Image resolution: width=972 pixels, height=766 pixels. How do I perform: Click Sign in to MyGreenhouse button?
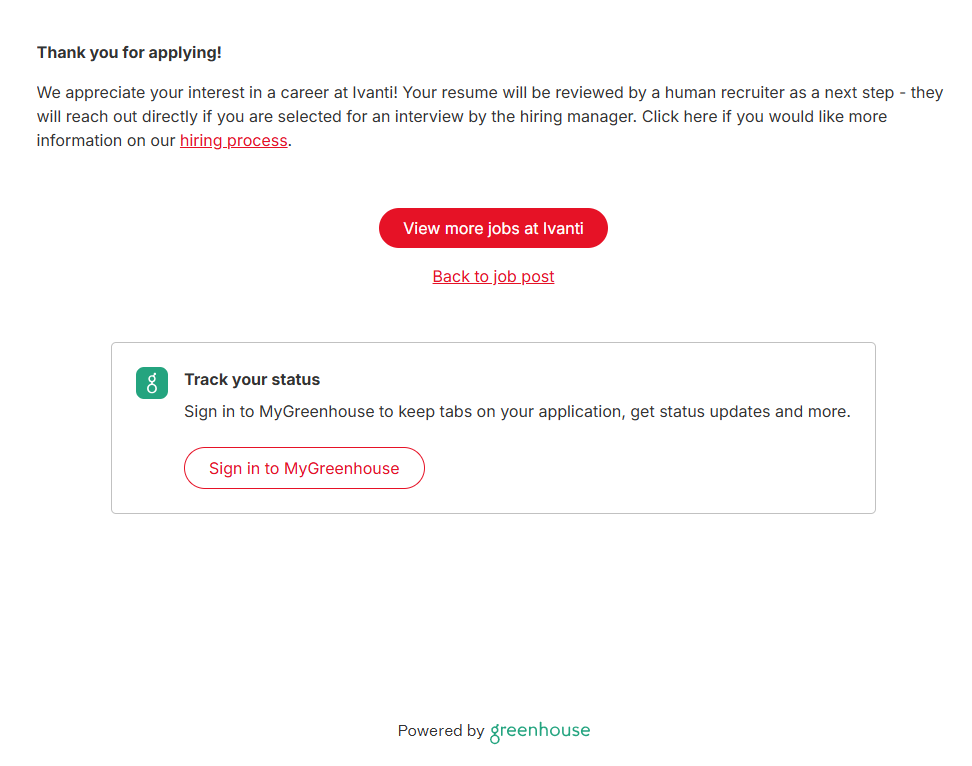click(304, 468)
